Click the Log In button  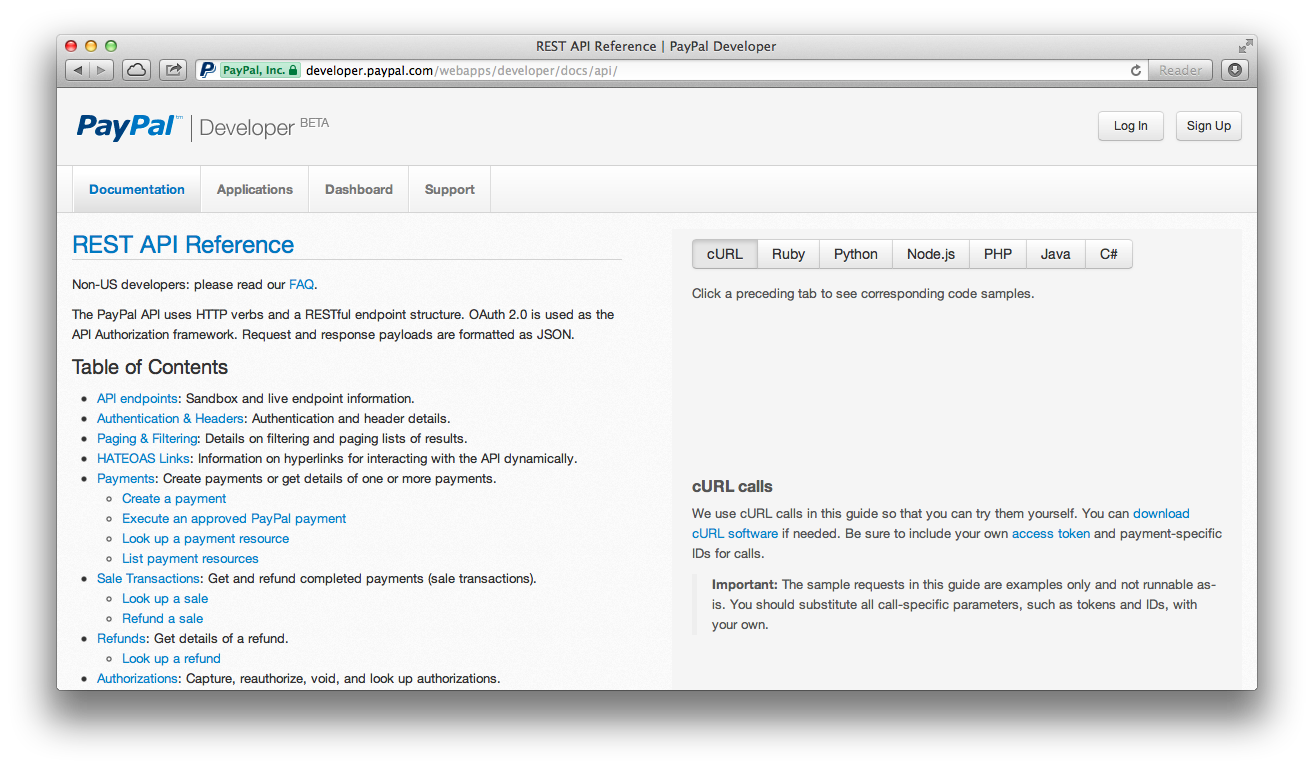pyautogui.click(x=1130, y=126)
